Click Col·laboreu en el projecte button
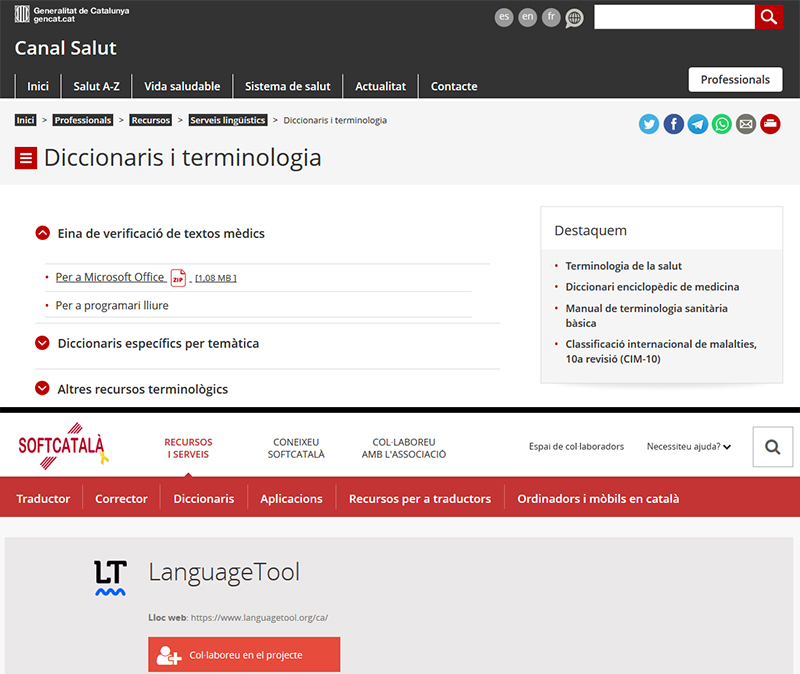The height and width of the screenshot is (674, 800). (244, 655)
